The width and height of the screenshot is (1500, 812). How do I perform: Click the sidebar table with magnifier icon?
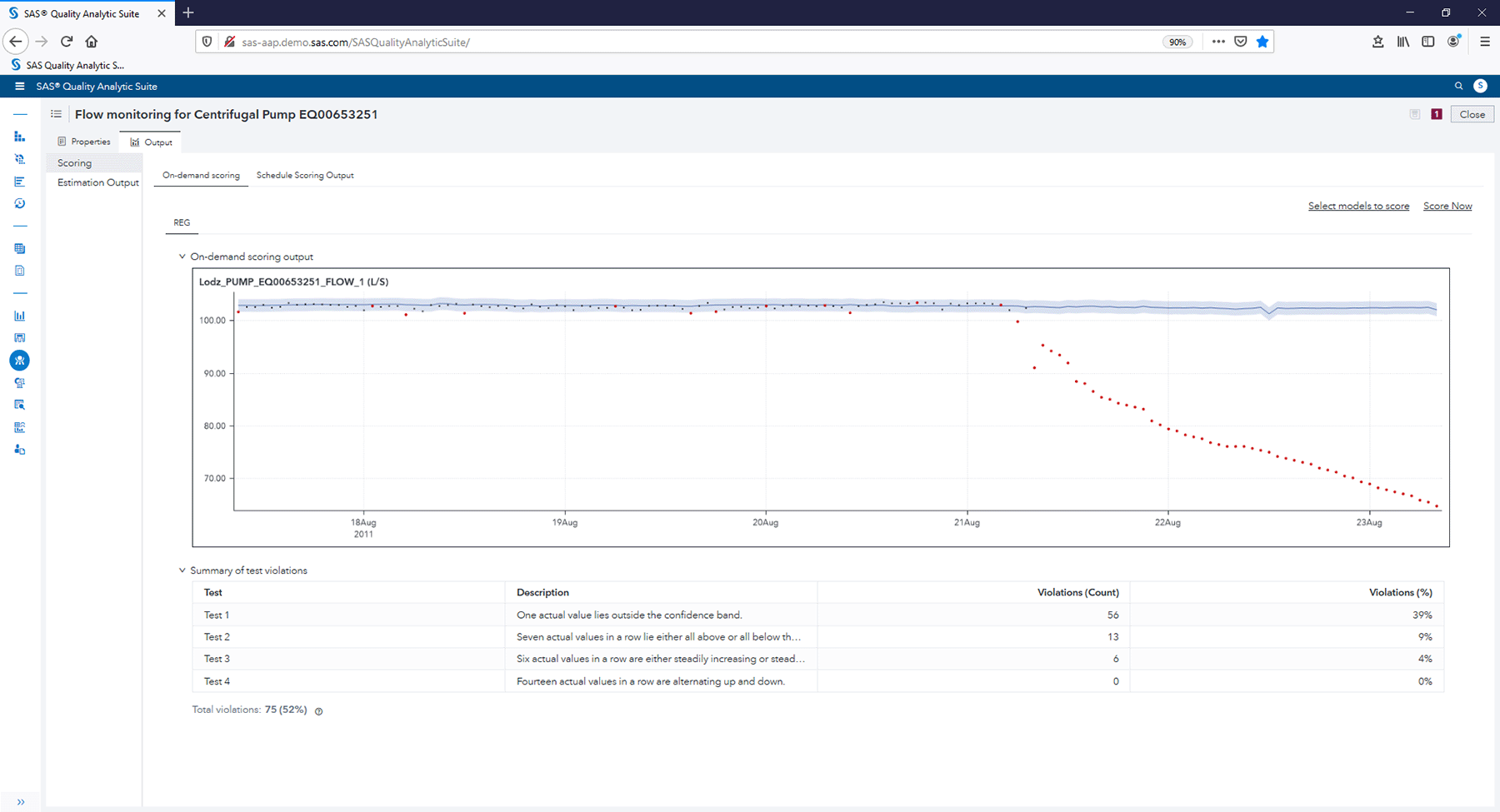click(20, 406)
